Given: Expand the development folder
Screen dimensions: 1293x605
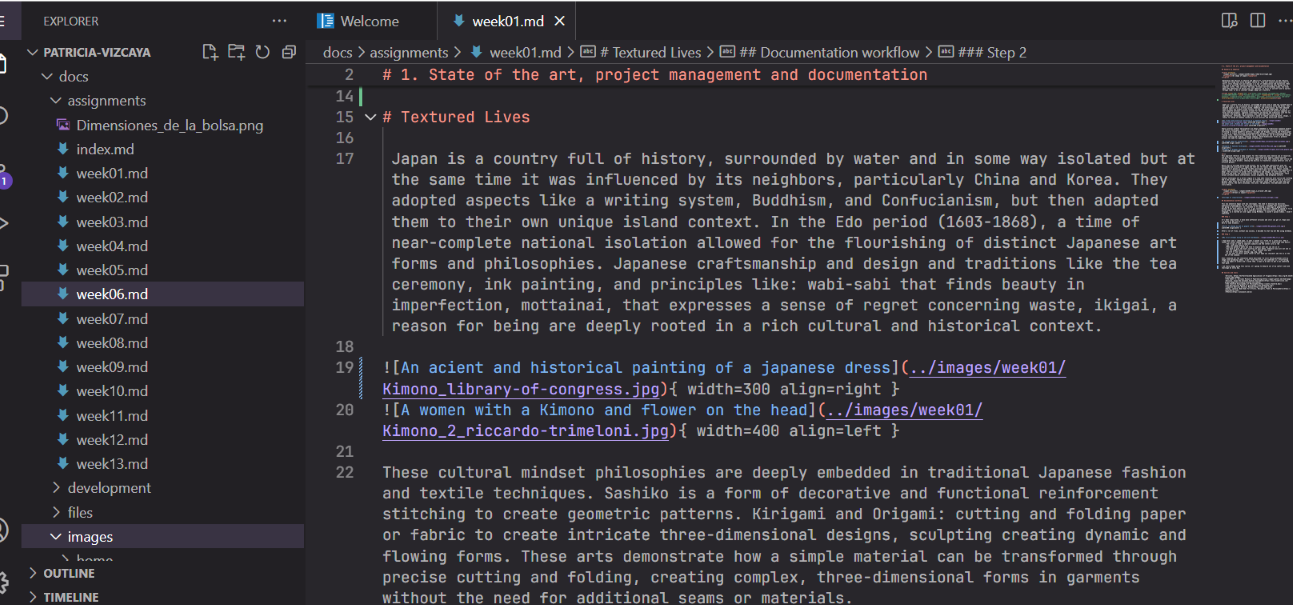Looking at the screenshot, I should coord(56,488).
